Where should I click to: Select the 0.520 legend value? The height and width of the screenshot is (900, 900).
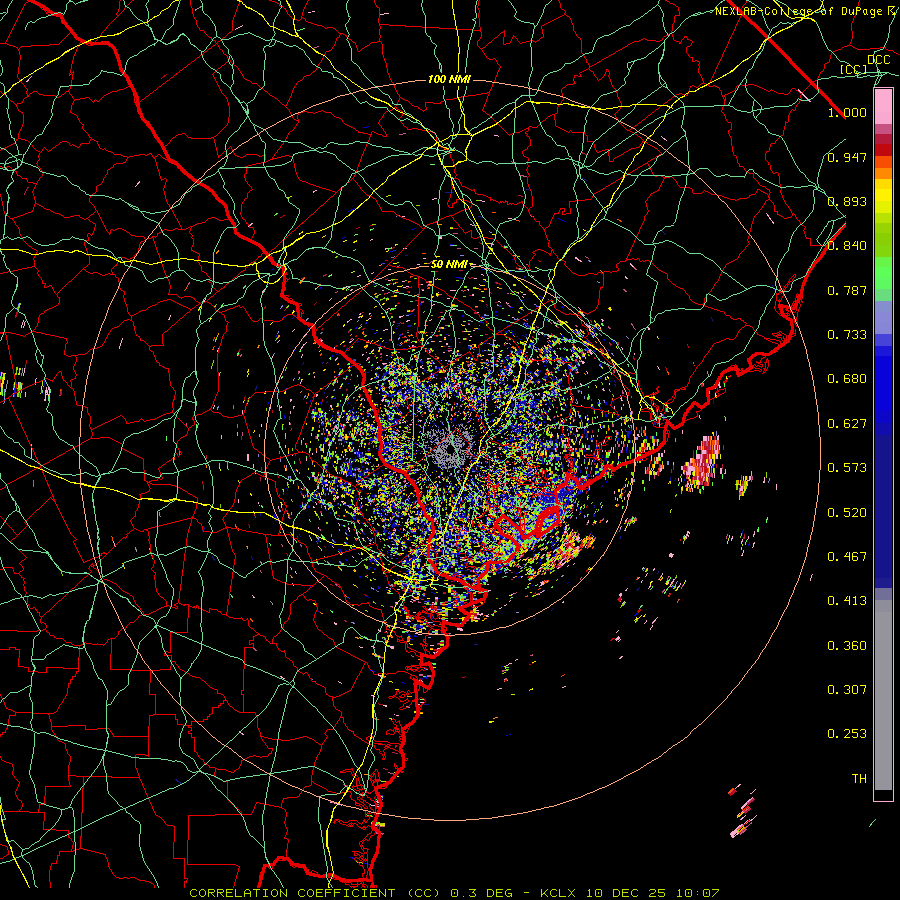(847, 513)
